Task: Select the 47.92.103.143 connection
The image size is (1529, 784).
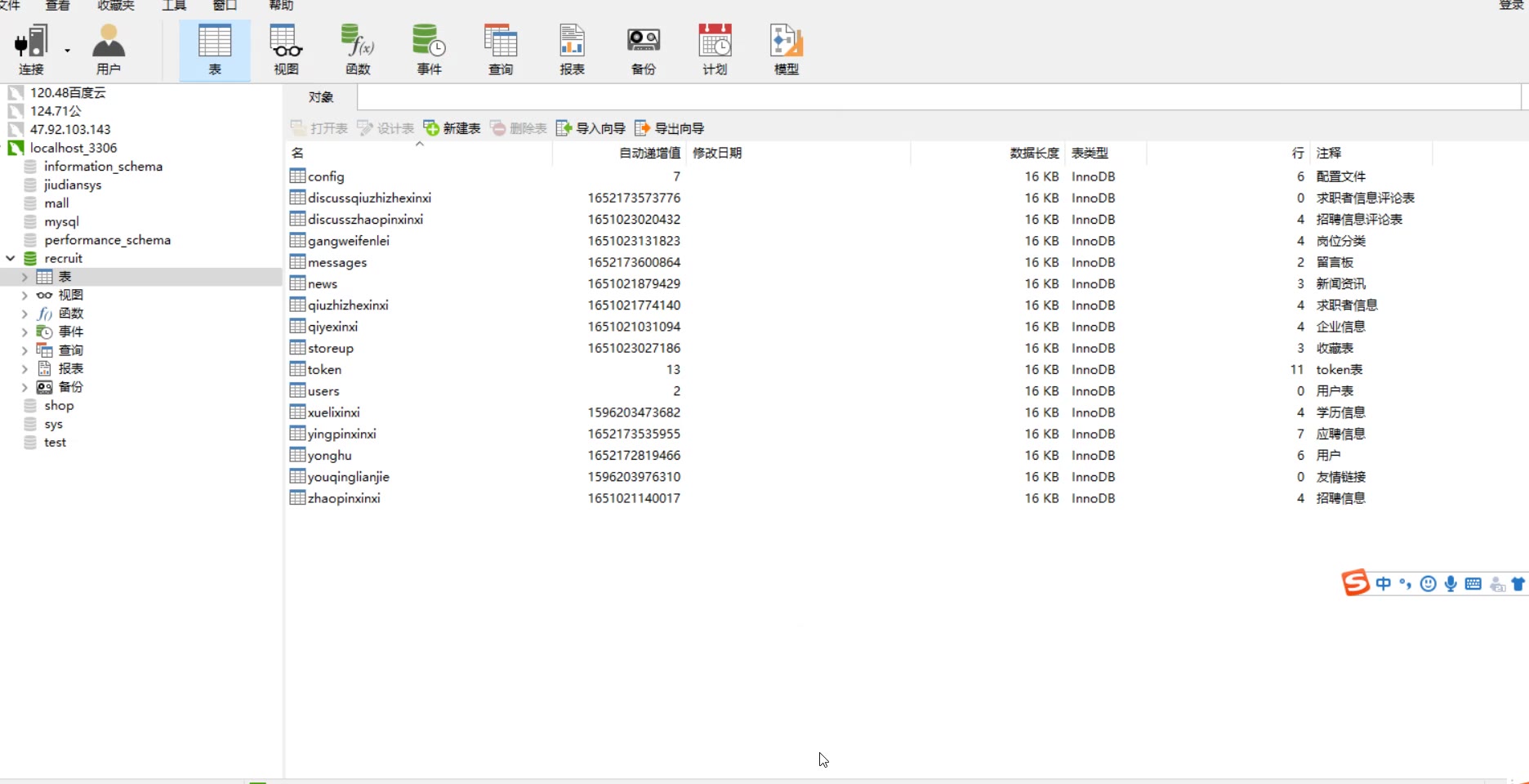Action: [x=70, y=129]
